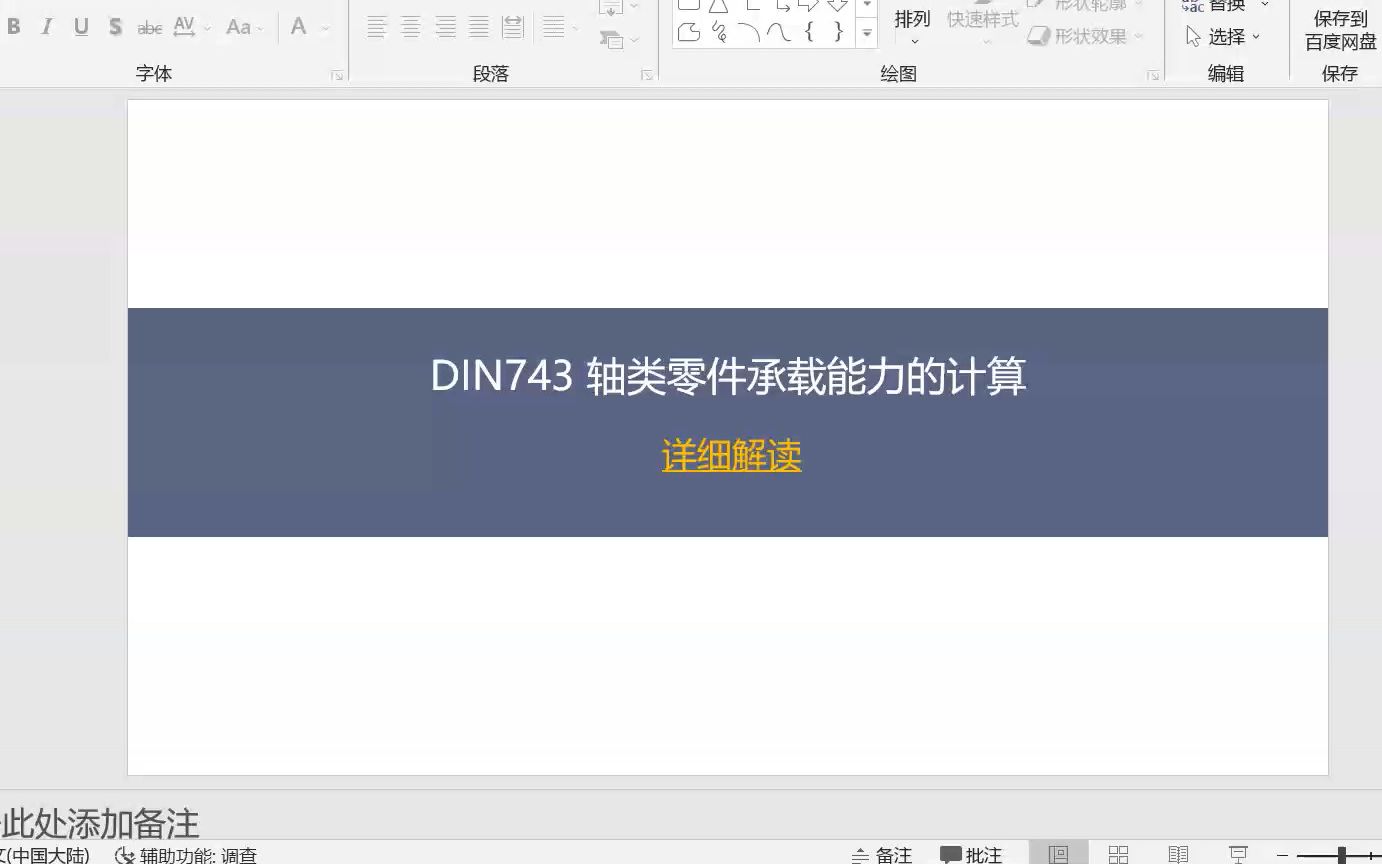Select the freeform shape tool
The height and width of the screenshot is (864, 1382).
click(688, 33)
